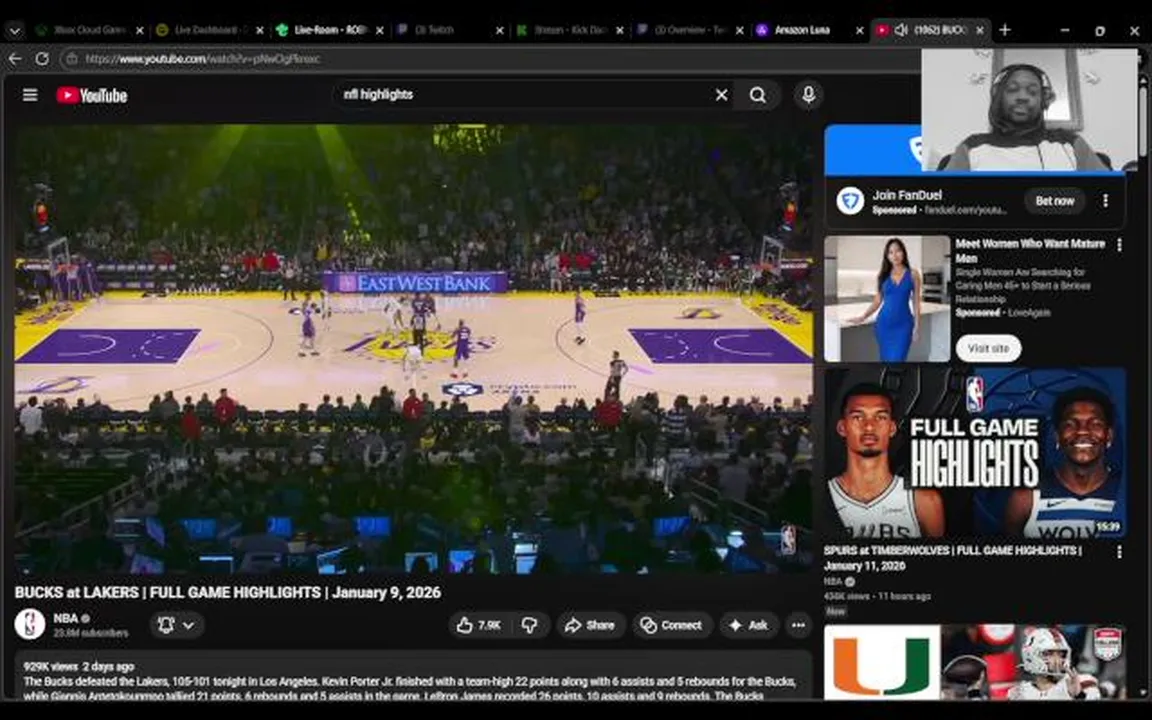Clear the 'nfl highlights' search text
1152x720 pixels.
pyautogui.click(x=721, y=95)
